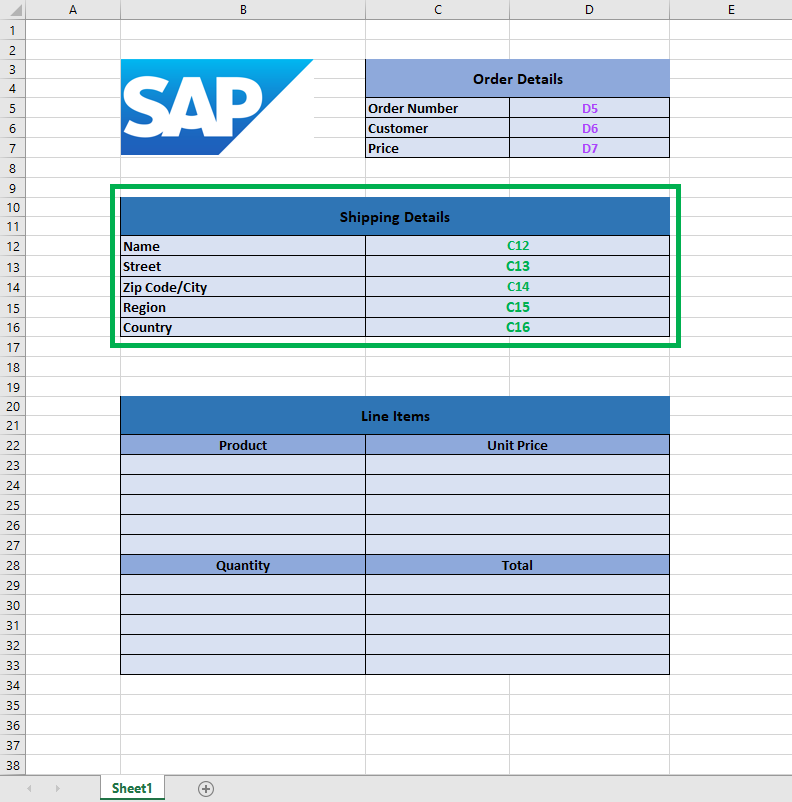Click the cell showing C12

[x=517, y=246]
